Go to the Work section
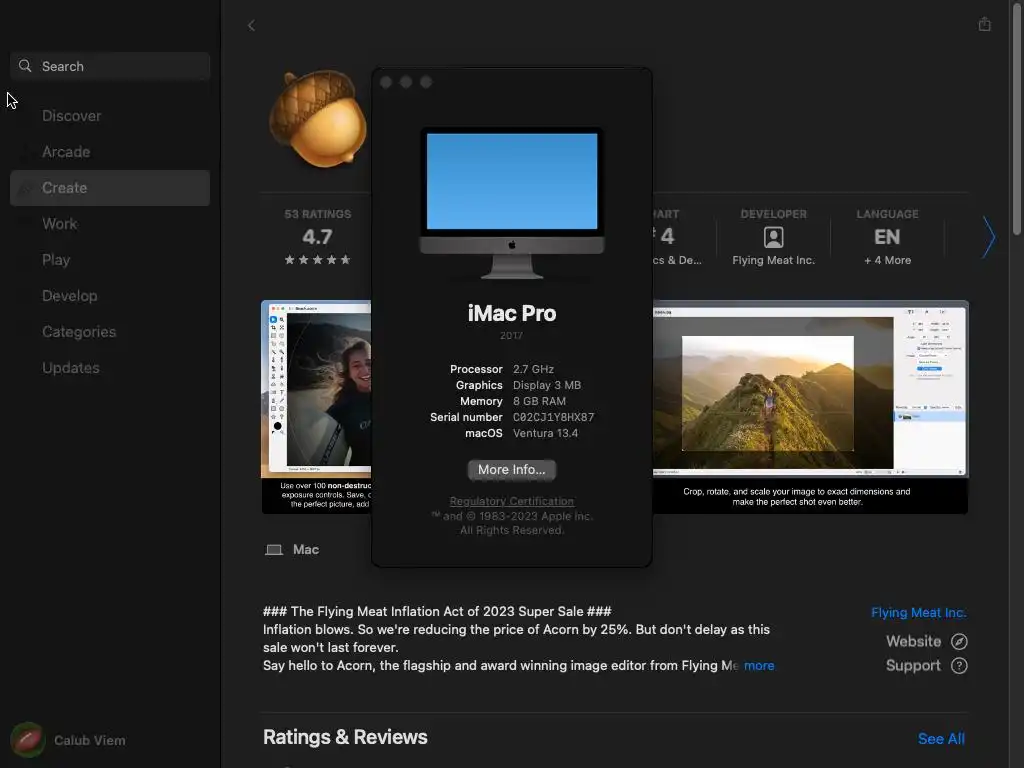The image size is (1024, 768). tap(60, 224)
